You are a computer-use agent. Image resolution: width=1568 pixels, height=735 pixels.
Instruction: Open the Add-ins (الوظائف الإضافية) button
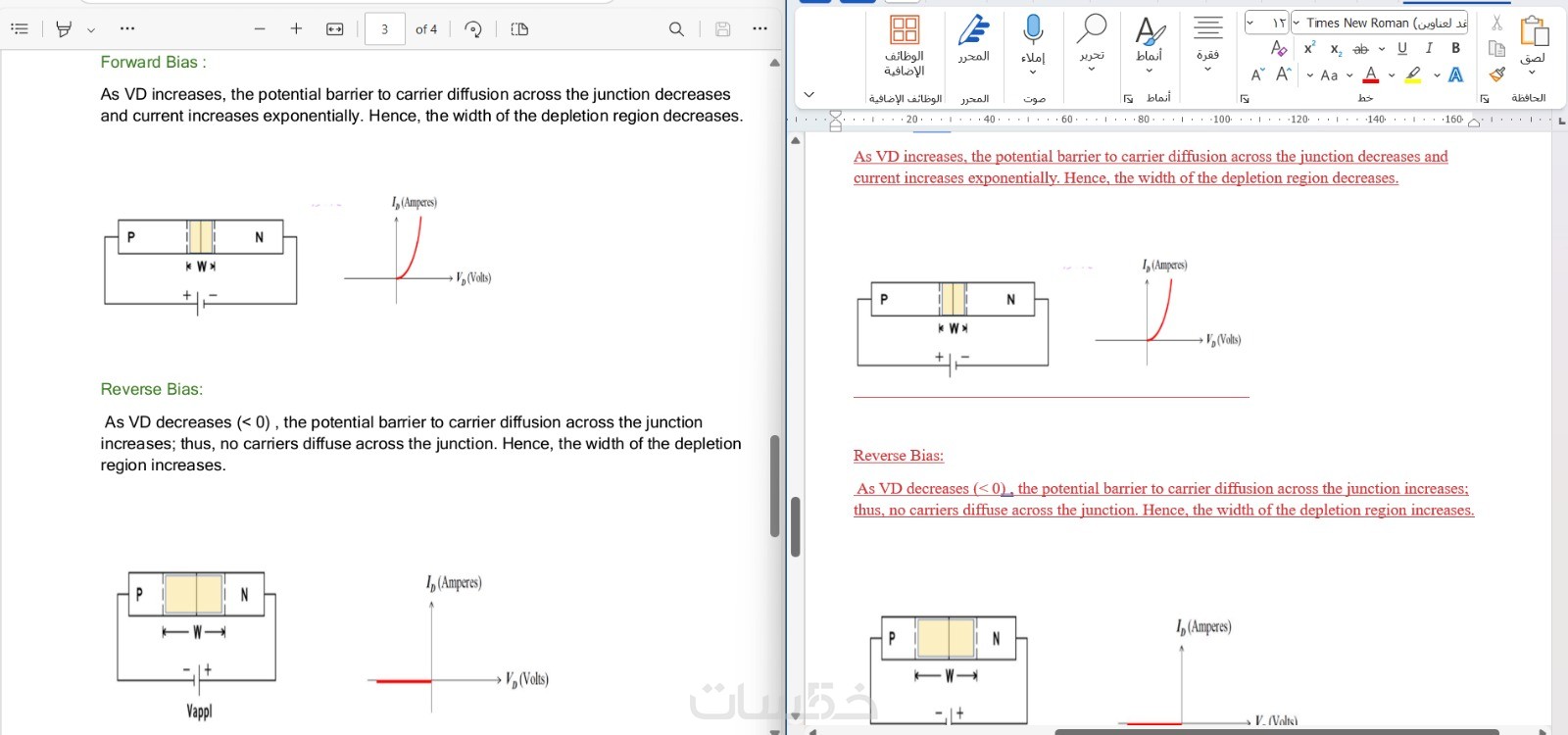click(x=905, y=45)
